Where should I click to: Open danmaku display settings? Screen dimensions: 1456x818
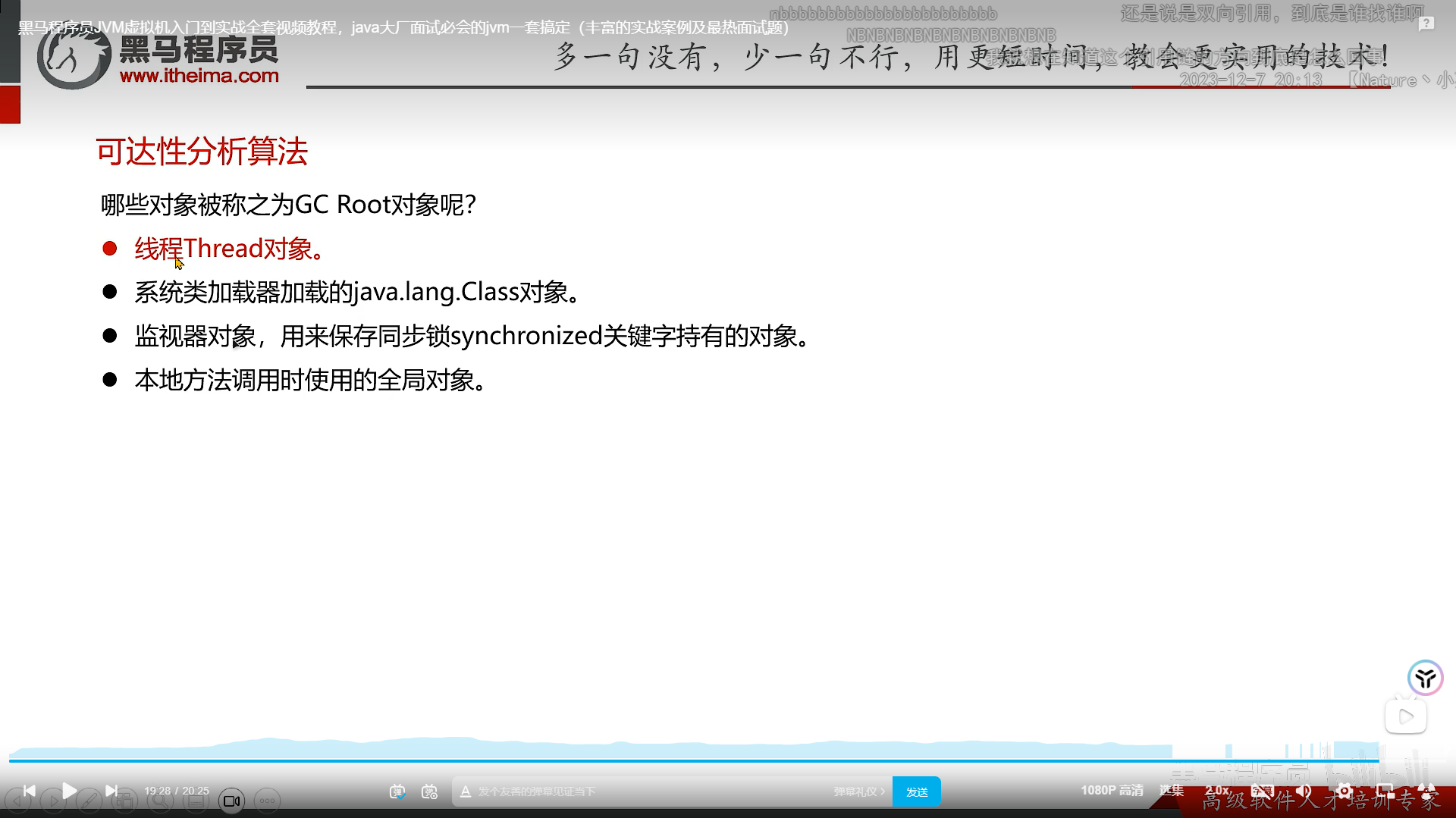(429, 791)
